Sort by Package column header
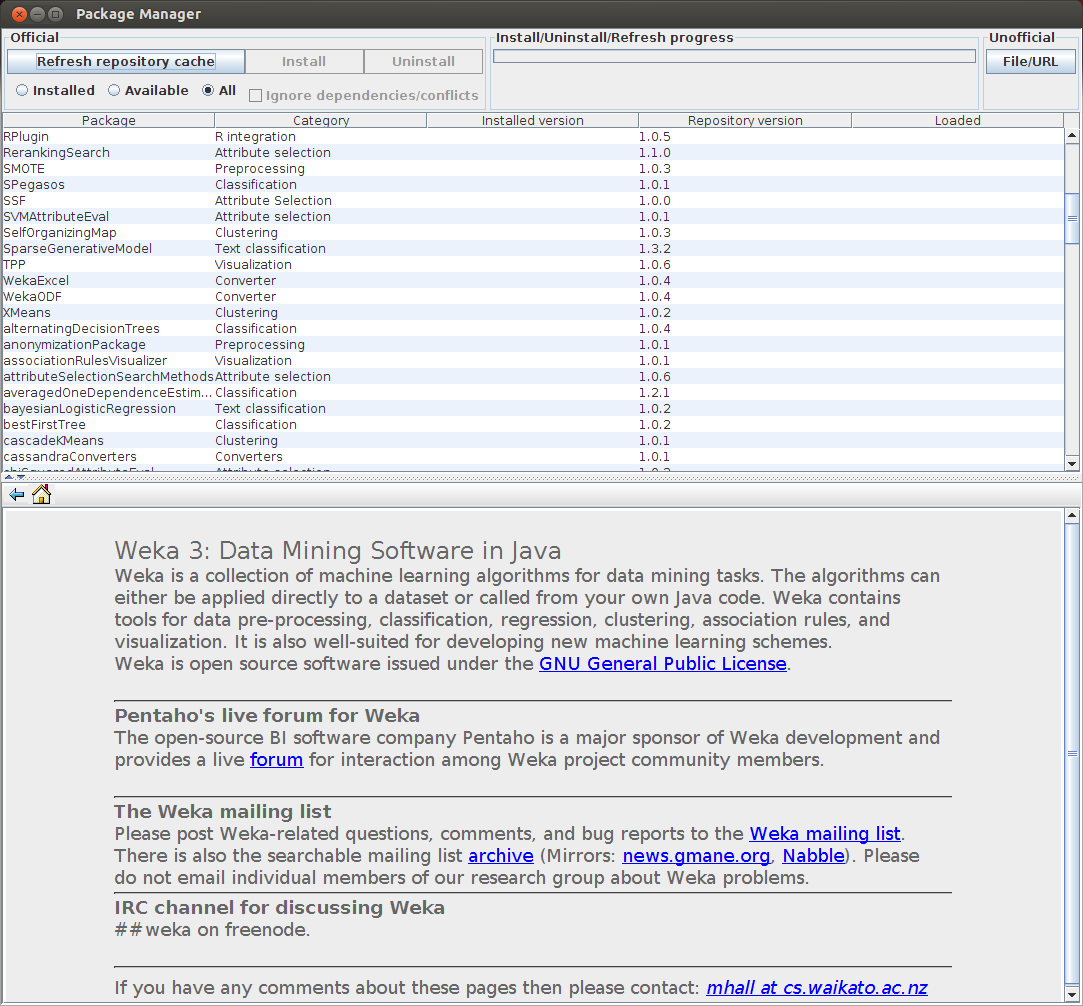This screenshot has width=1083, height=1006. (108, 120)
